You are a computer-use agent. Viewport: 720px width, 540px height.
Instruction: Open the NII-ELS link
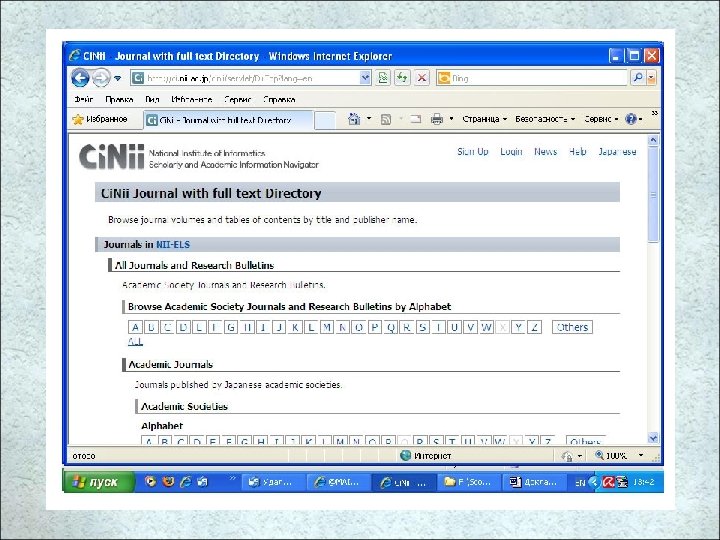pyautogui.click(x=173, y=244)
